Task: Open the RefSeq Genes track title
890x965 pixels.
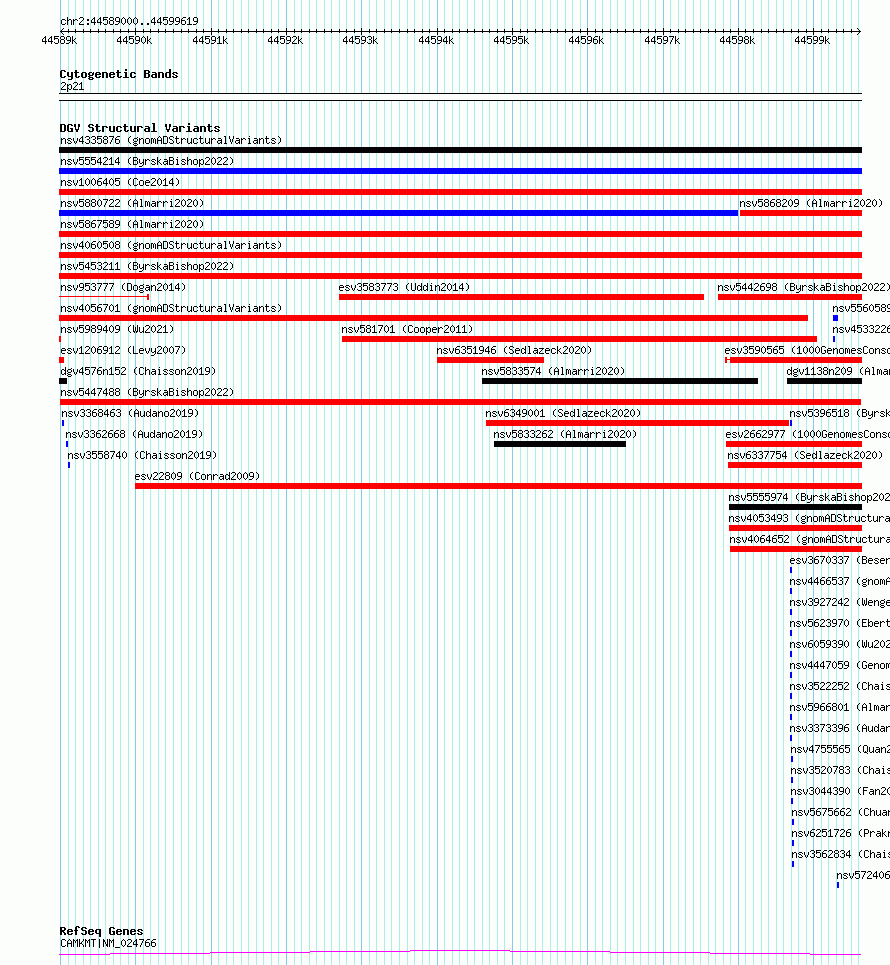Action: (101, 931)
